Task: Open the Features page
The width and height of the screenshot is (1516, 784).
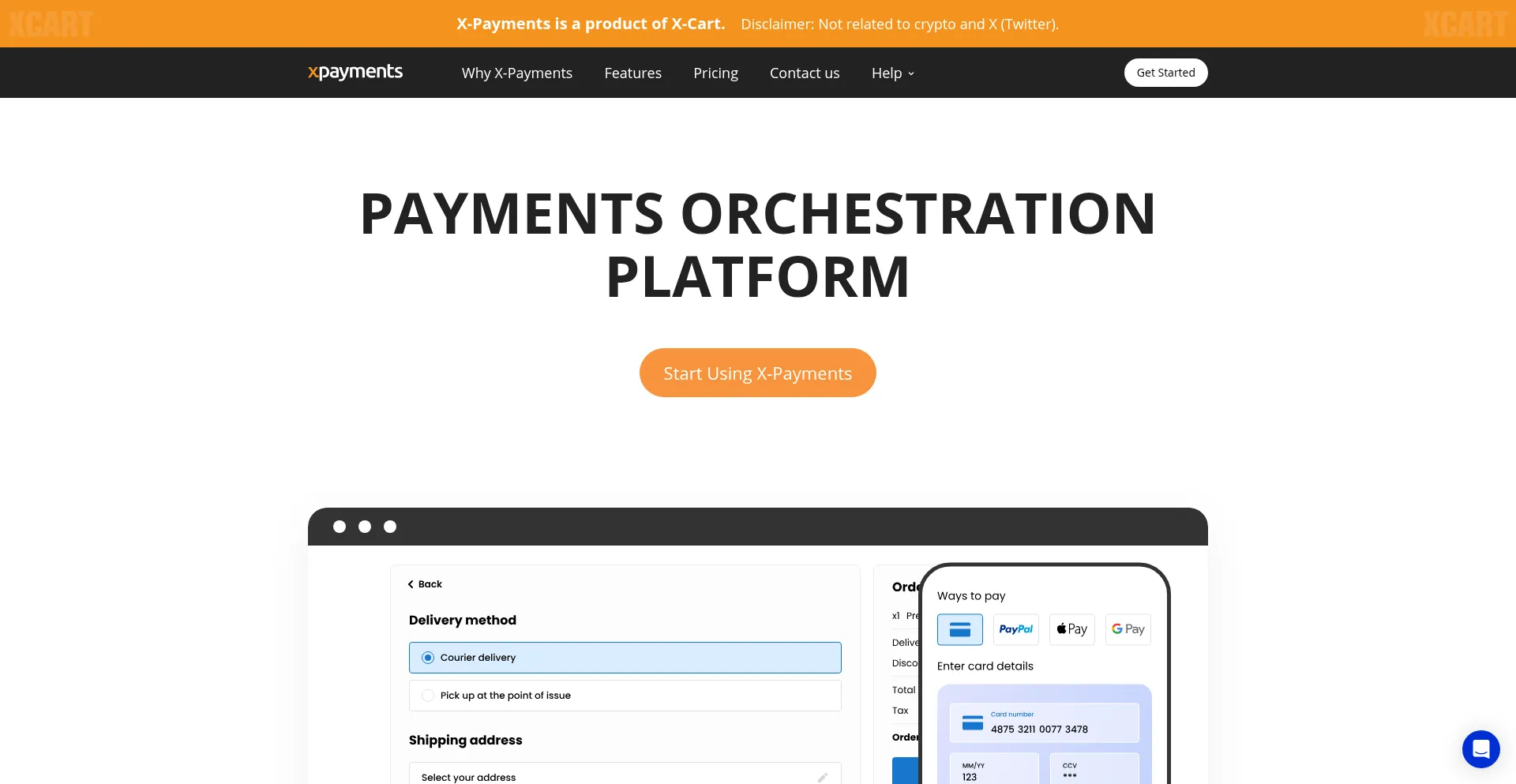Action: point(632,73)
